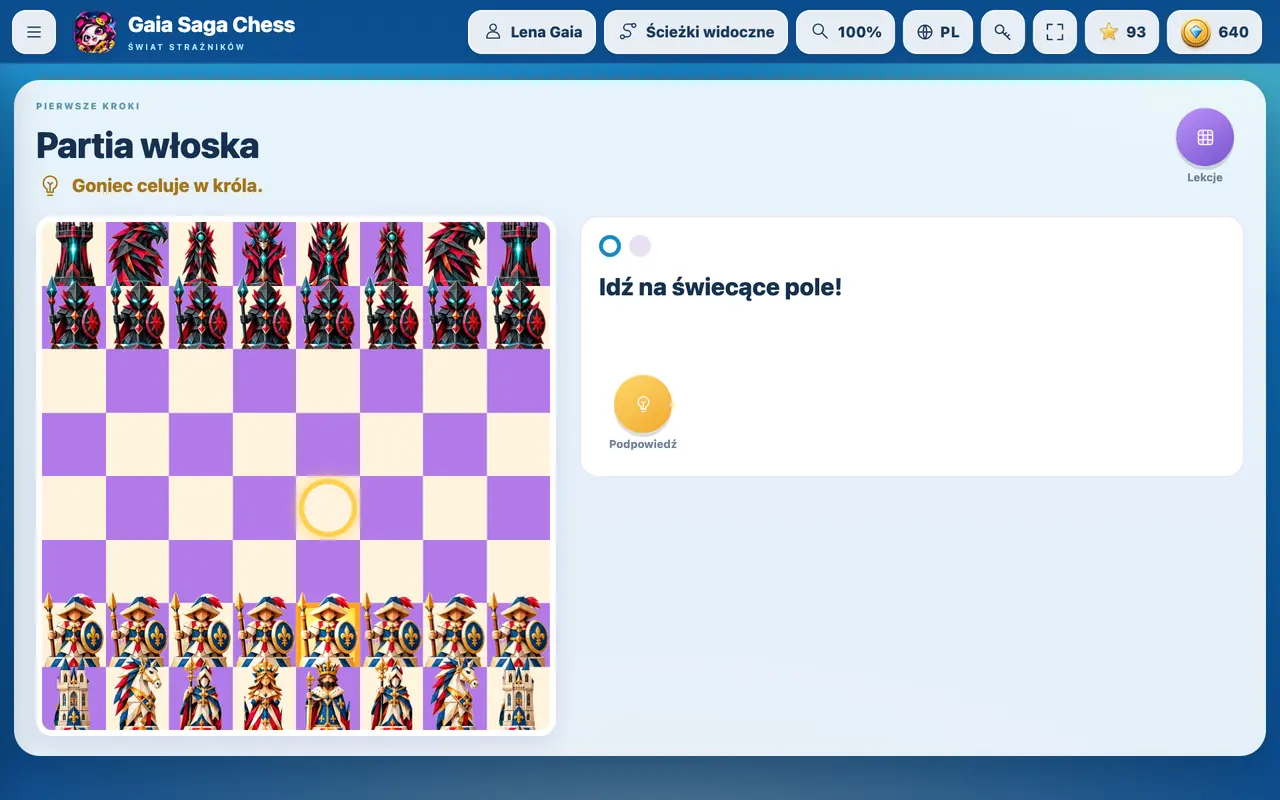Open the 100% zoom control
1280x800 pixels.
845,32
